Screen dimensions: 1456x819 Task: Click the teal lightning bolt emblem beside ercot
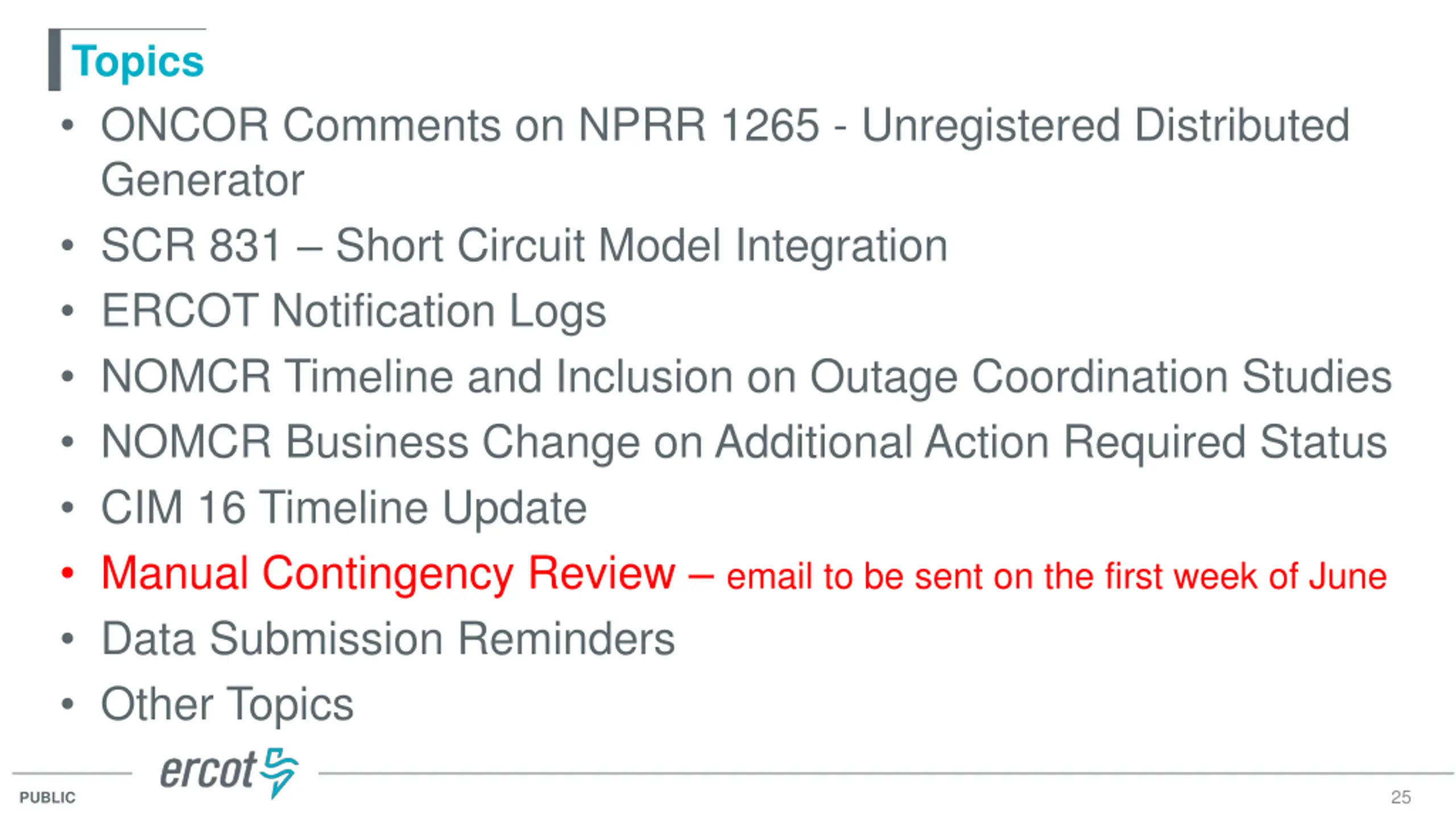pos(279,773)
